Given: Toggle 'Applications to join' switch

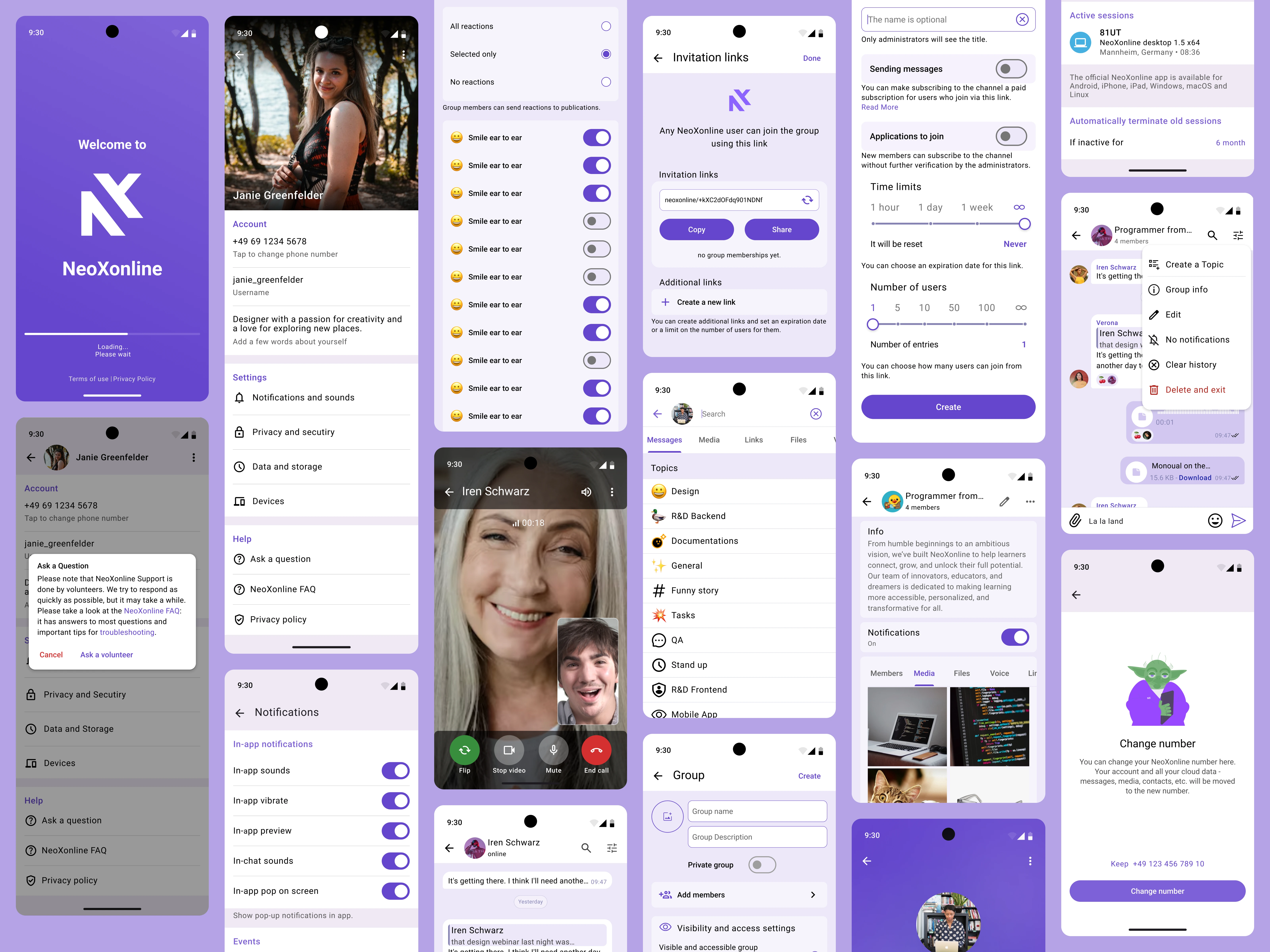Looking at the screenshot, I should pos(1011,137).
